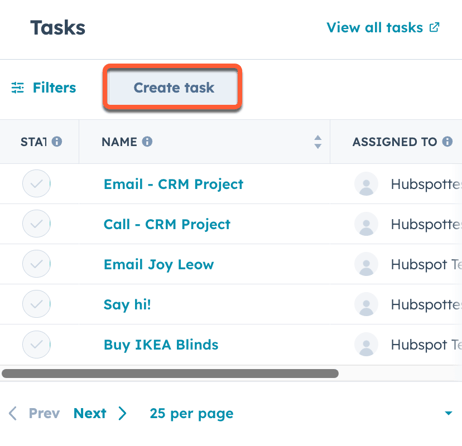
Task: Open the Filters panel
Action: pos(44,88)
